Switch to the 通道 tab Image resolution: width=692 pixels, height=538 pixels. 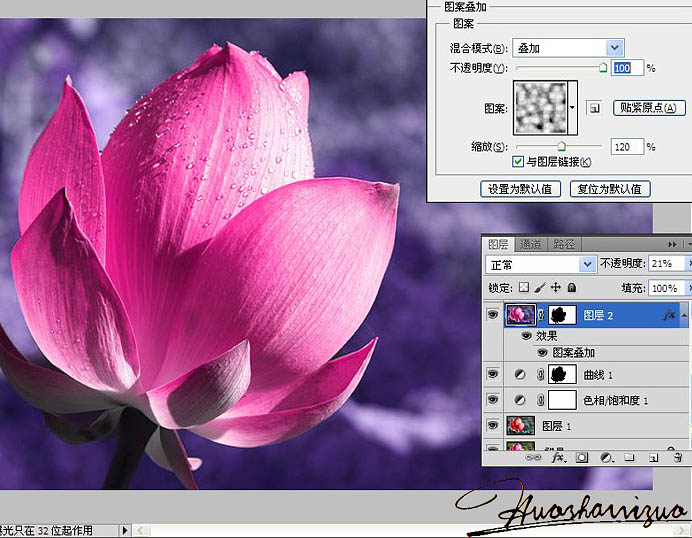coord(530,244)
